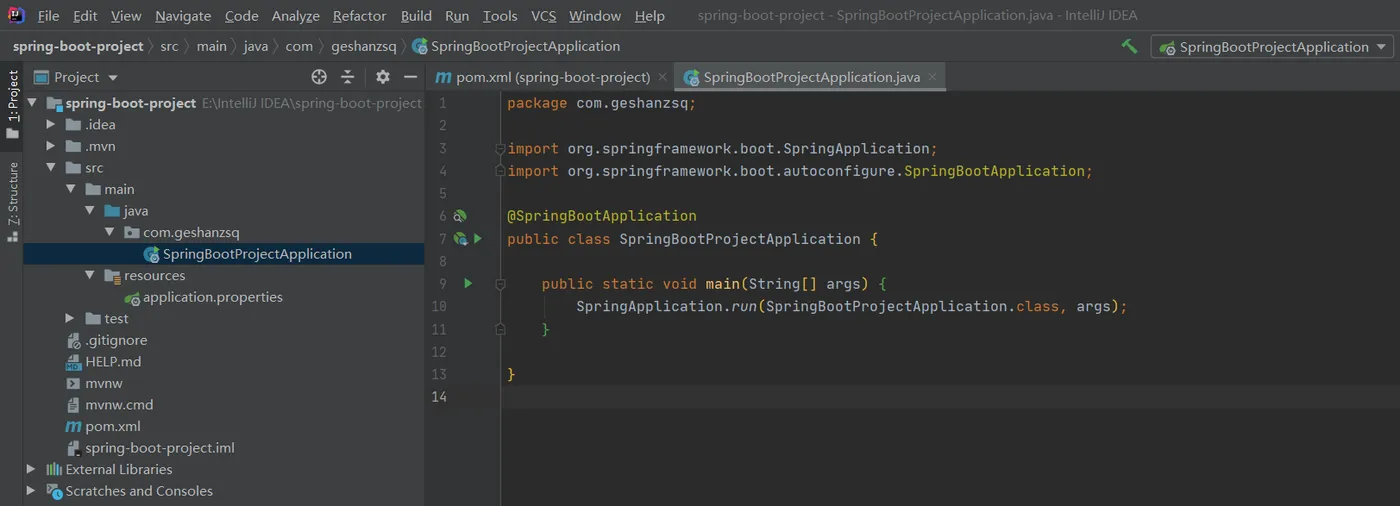
Task: Click fold toggle beside main method line 9
Action: (x=500, y=284)
